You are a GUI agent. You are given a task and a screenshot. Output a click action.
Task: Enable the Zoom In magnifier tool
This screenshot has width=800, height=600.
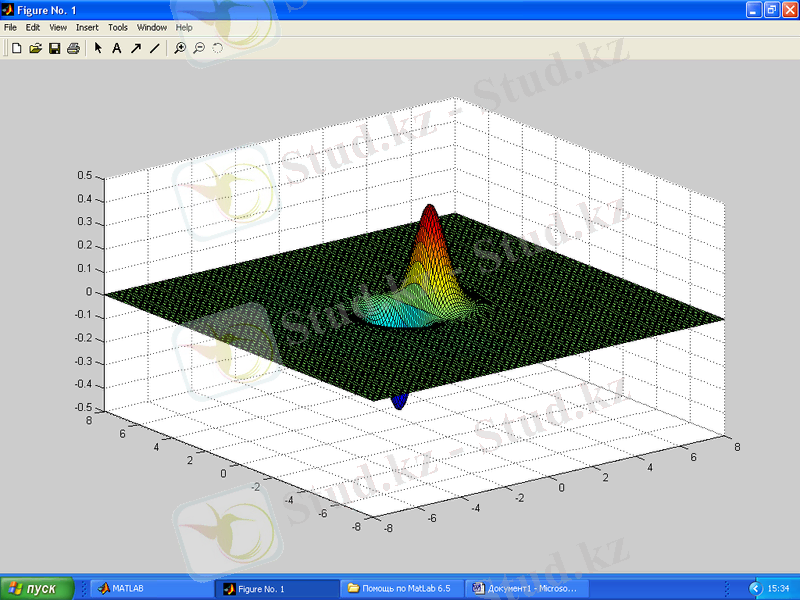[x=180, y=47]
